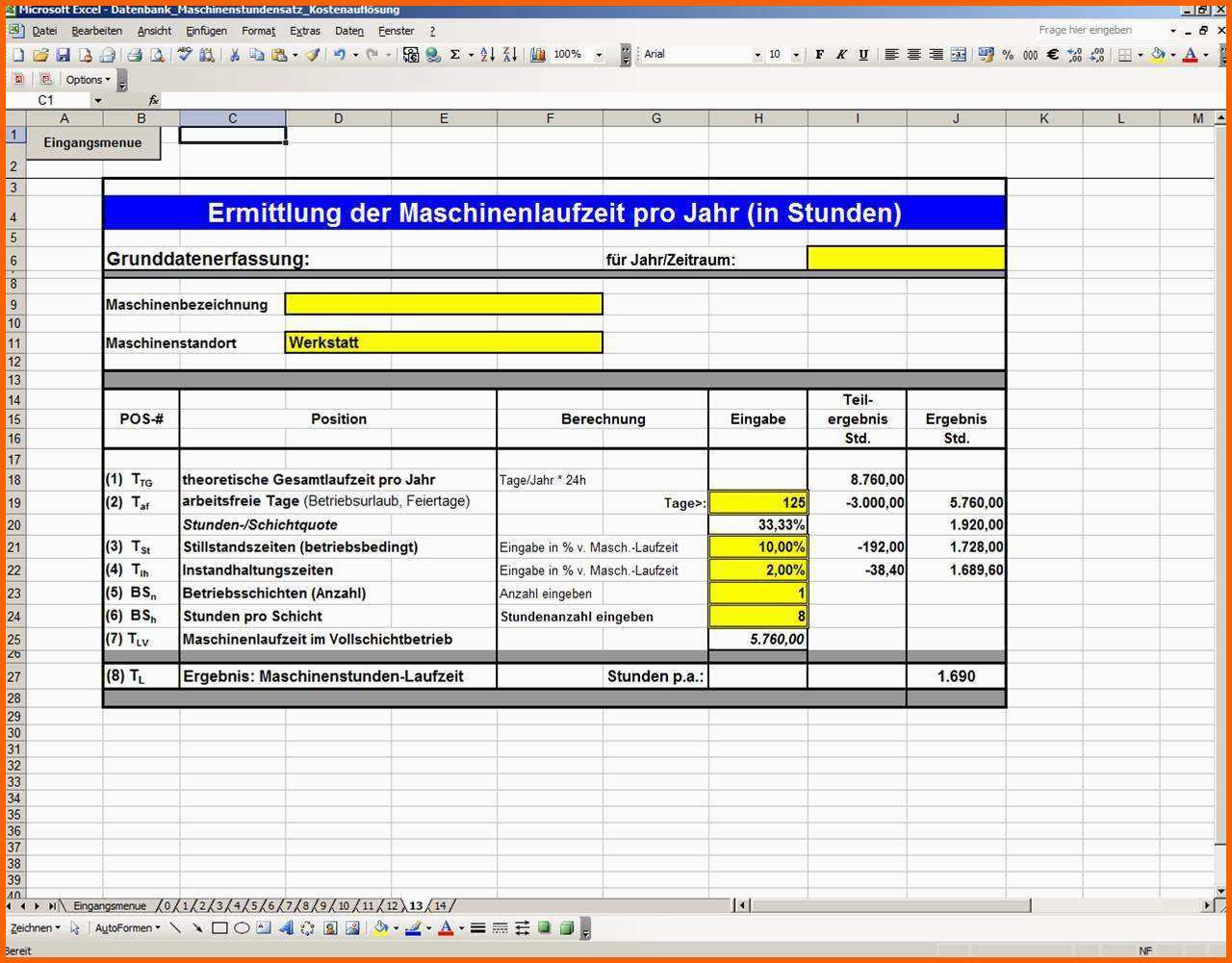Select the Arrow drawing tool
Viewport: 1232px width, 963px height.
(x=197, y=928)
